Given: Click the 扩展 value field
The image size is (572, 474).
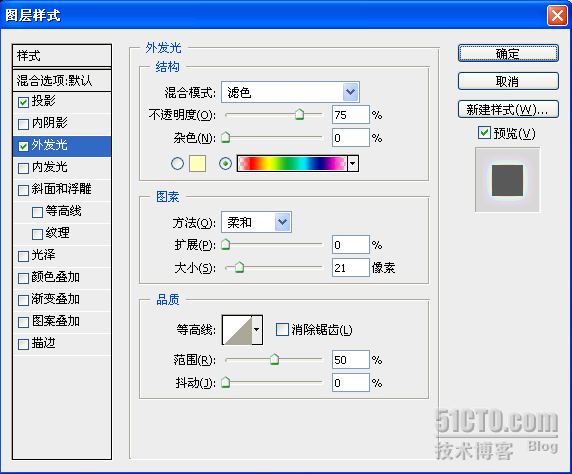Looking at the screenshot, I should coord(351,244).
